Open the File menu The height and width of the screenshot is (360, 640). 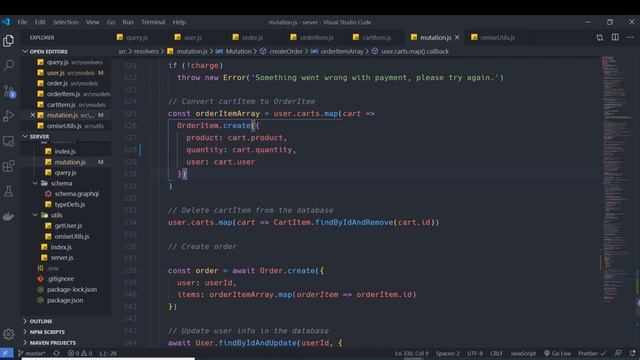pyautogui.click(x=22, y=22)
